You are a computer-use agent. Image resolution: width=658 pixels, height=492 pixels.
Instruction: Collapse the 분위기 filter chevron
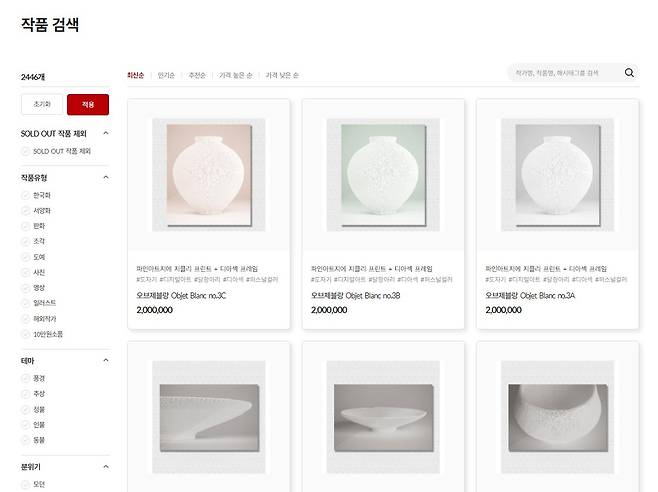(106, 466)
